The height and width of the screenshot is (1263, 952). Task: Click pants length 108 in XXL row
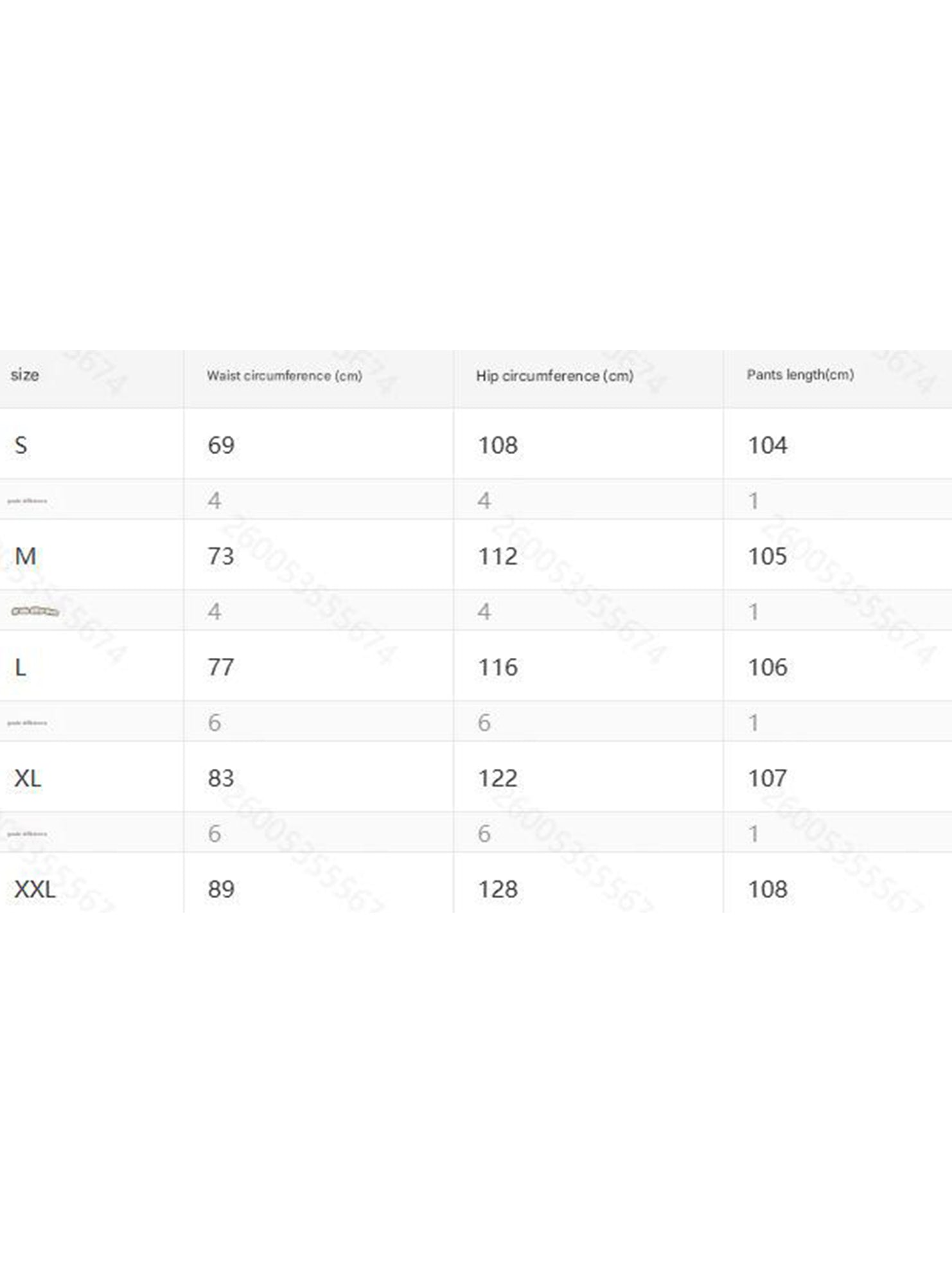pyautogui.click(x=767, y=890)
